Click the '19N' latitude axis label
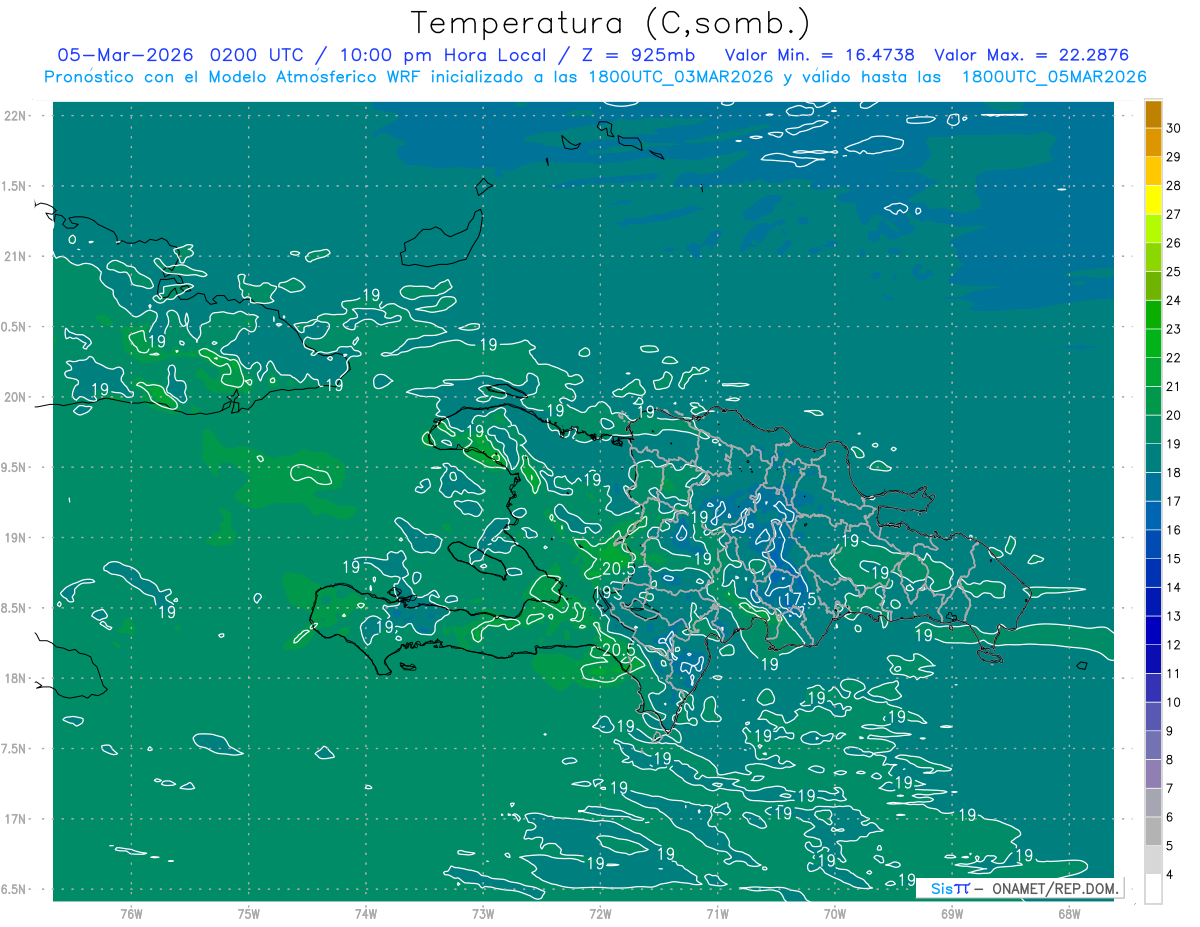 16,538
